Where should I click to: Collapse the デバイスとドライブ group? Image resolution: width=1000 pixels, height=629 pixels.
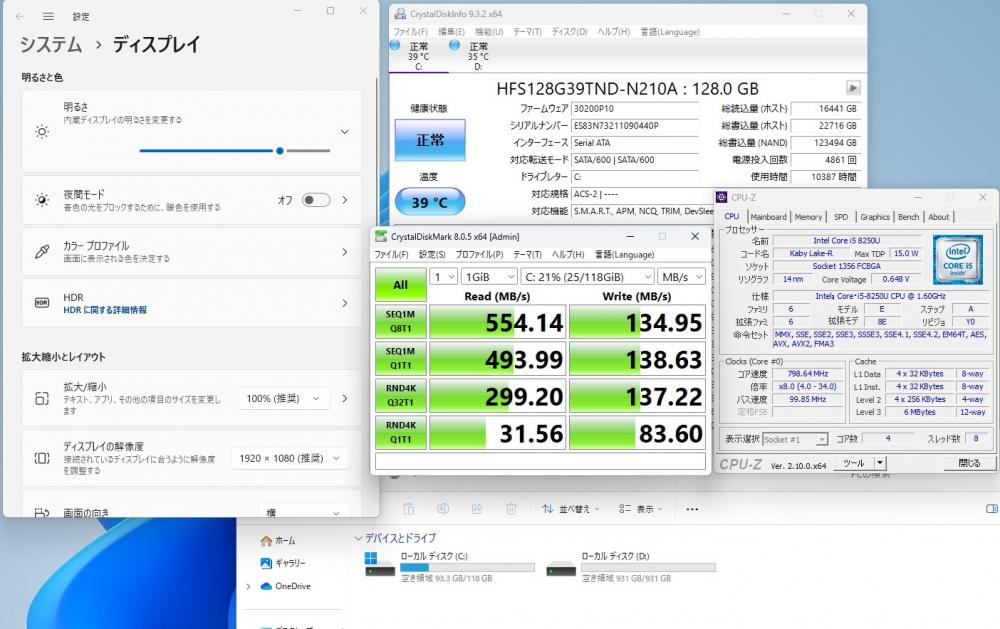(x=358, y=538)
